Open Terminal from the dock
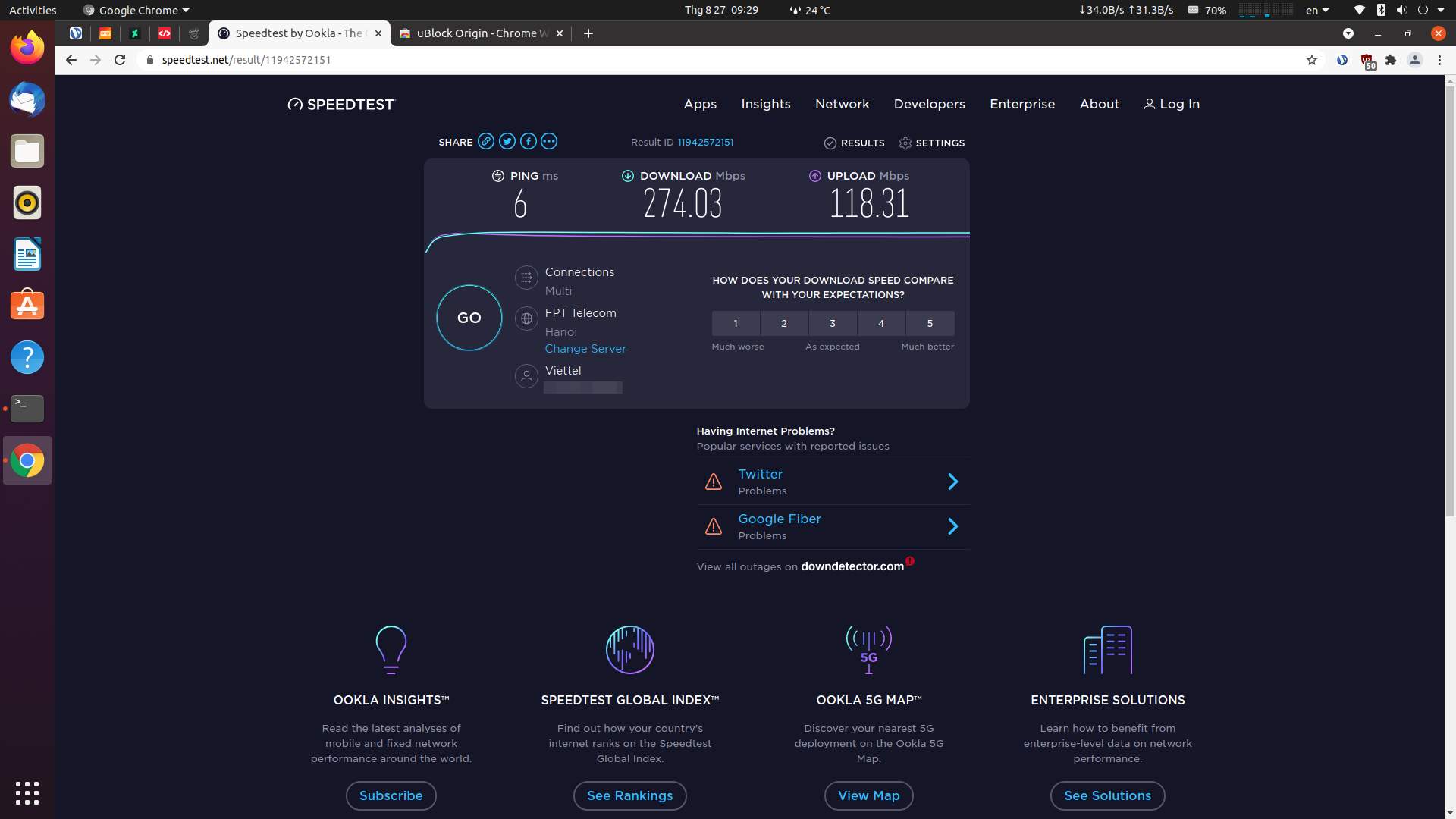Viewport: 1456px width, 819px height. click(27, 409)
